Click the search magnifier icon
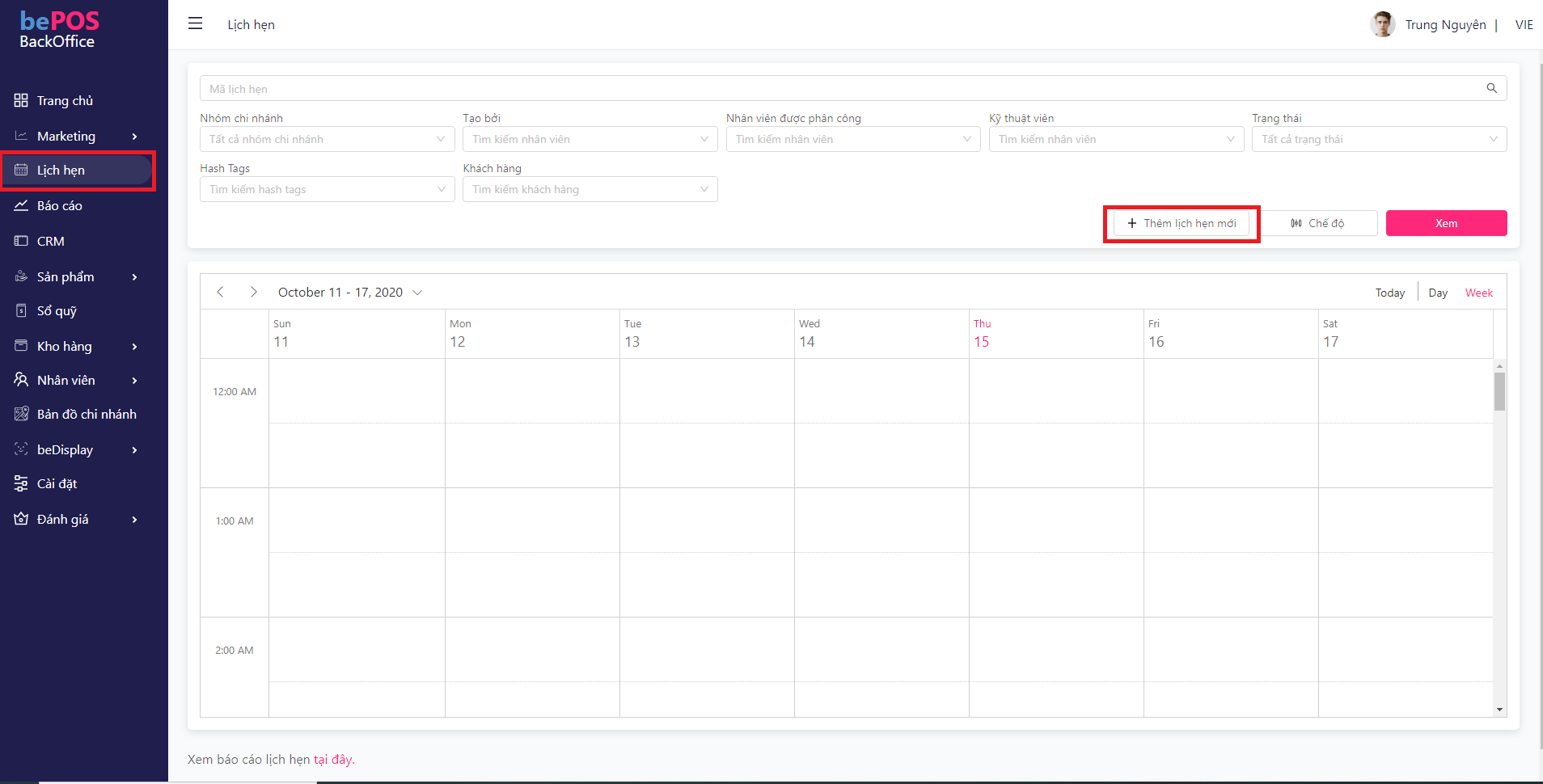The height and width of the screenshot is (784, 1543). click(x=1491, y=88)
